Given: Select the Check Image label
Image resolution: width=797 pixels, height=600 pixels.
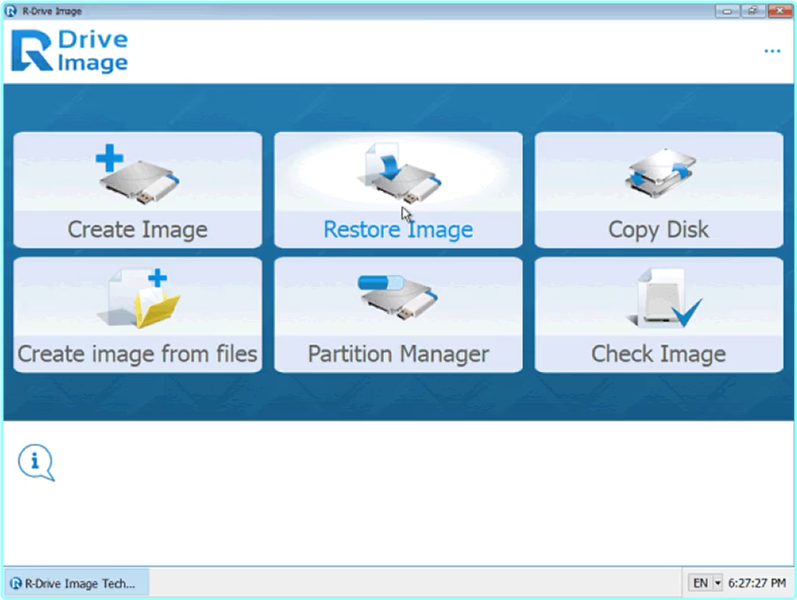Looking at the screenshot, I should 659,354.
